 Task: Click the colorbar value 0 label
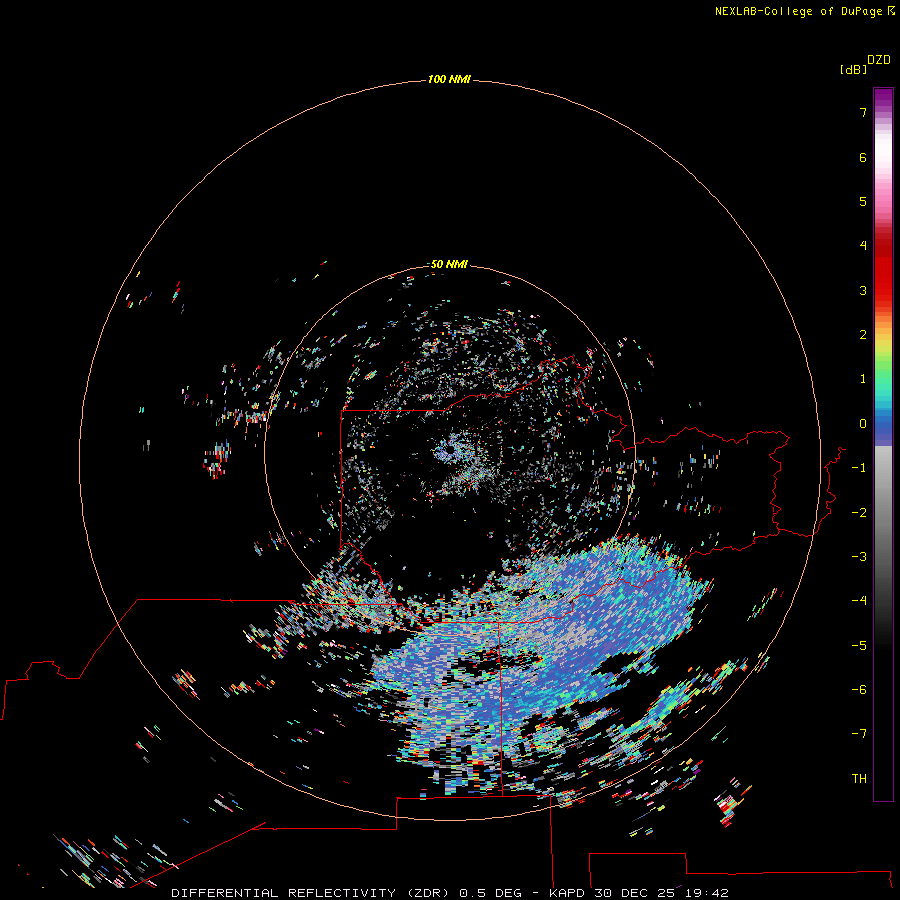[x=863, y=424]
